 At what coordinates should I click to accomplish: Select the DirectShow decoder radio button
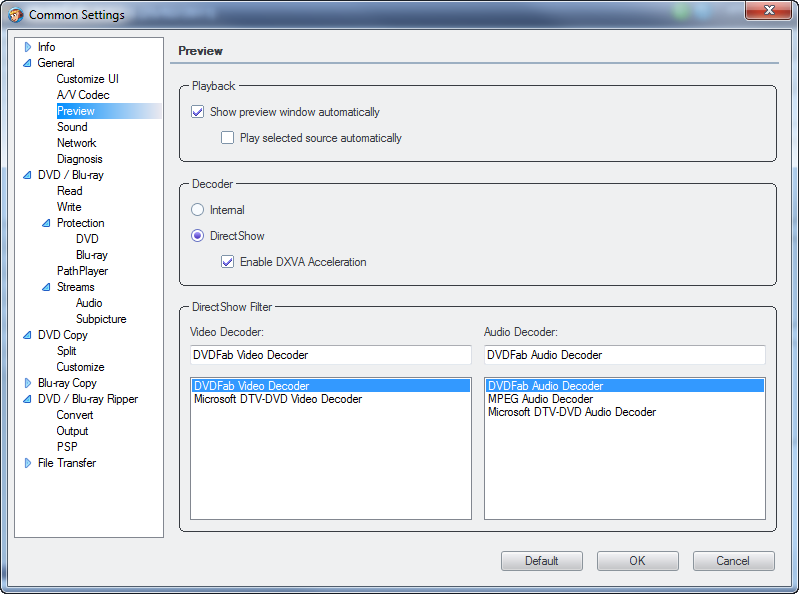tap(198, 236)
